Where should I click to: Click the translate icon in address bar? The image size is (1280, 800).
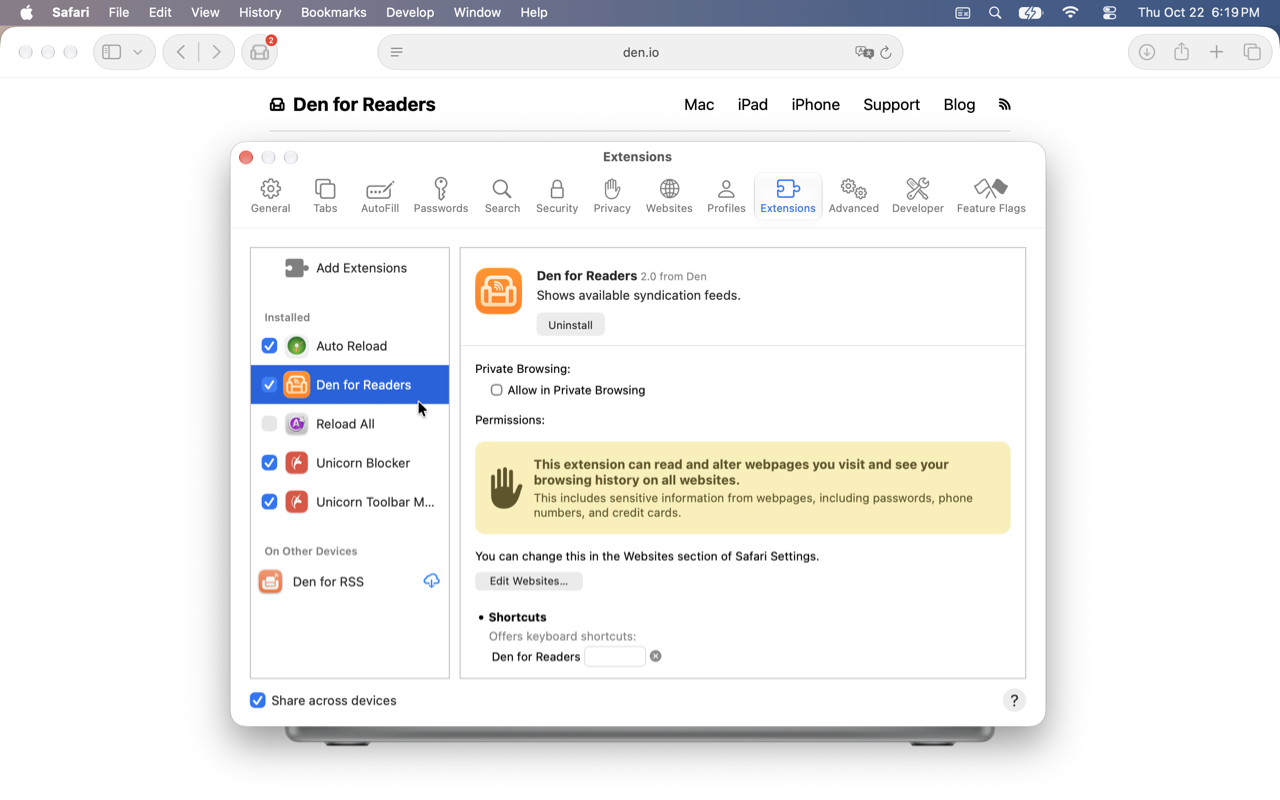coord(864,52)
